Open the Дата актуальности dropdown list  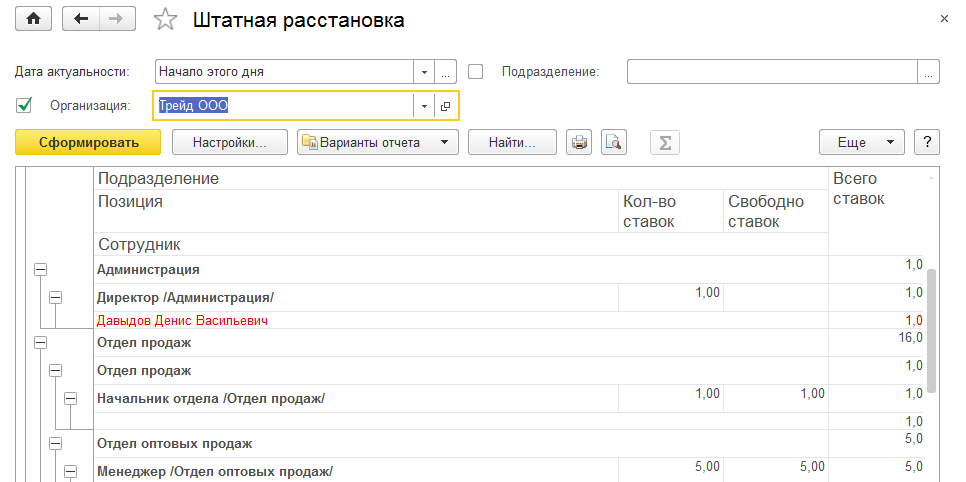[424, 72]
